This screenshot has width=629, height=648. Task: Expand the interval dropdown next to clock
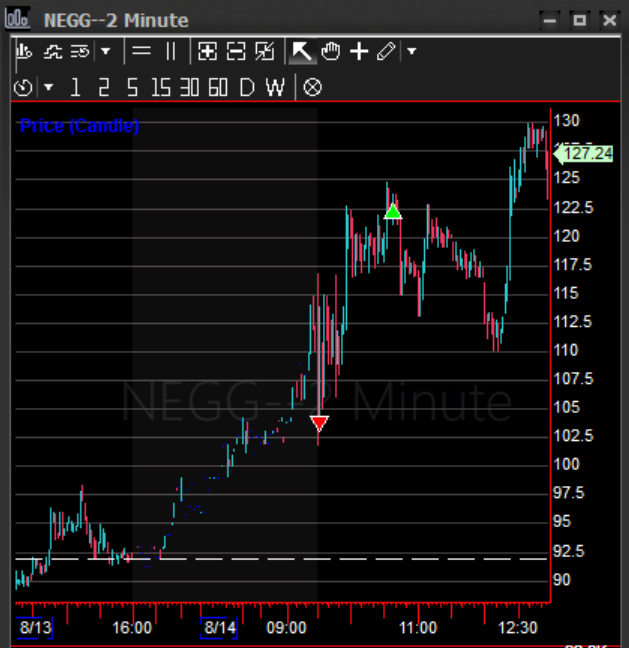(x=48, y=88)
